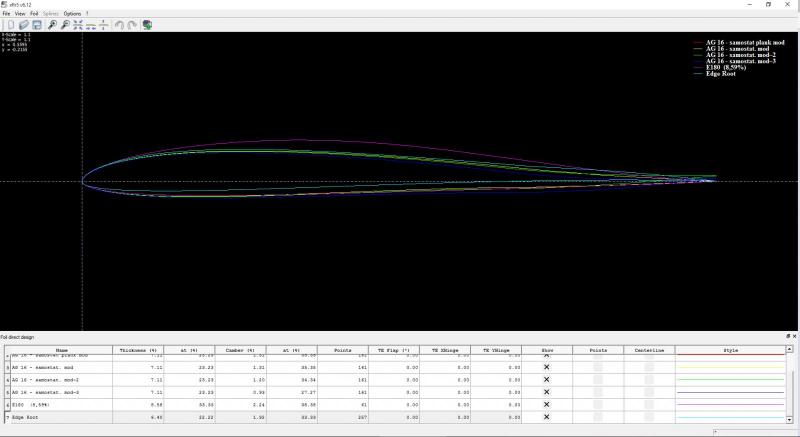Click the Store Foil icon in the toolbar
Screen dimensions: 800x437
pos(147,24)
